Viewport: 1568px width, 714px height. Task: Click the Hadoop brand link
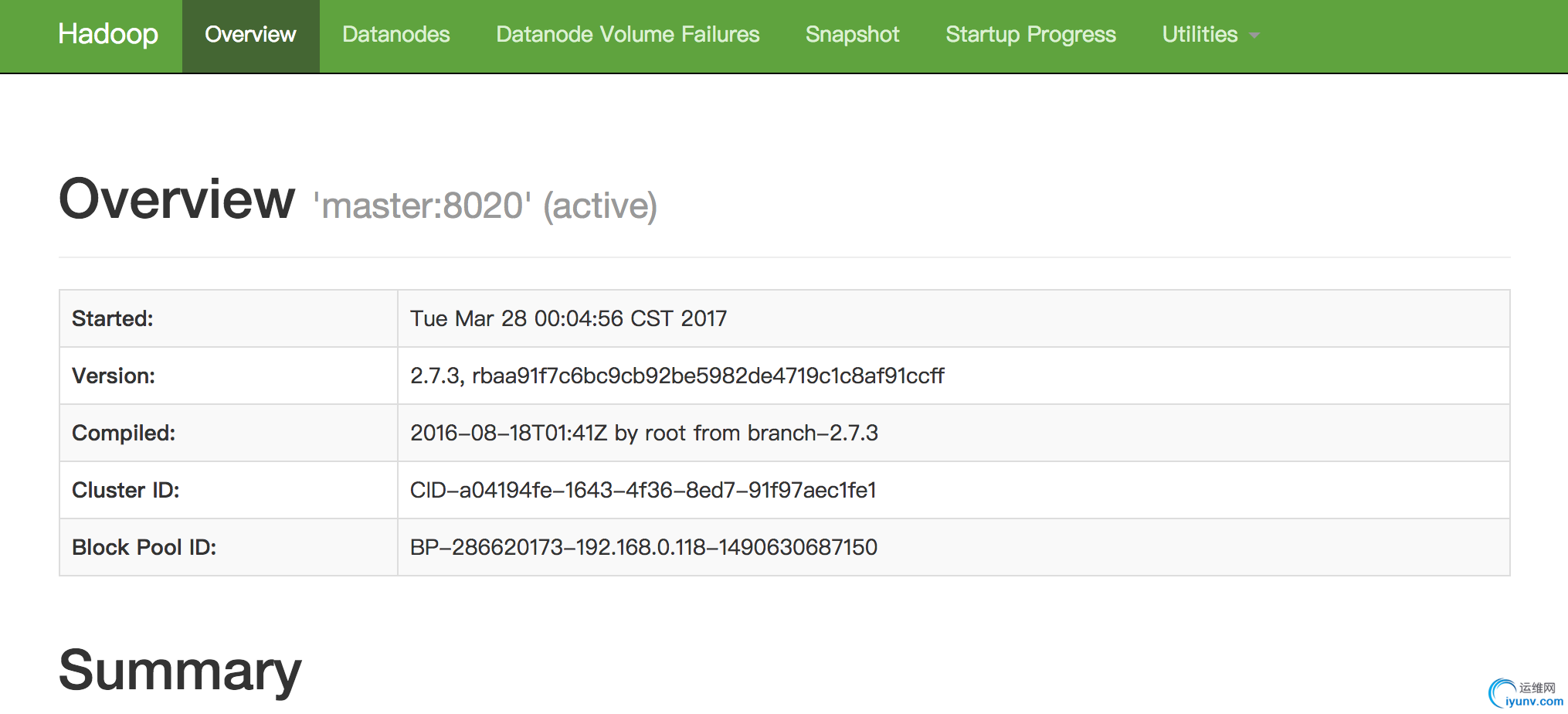pyautogui.click(x=108, y=35)
